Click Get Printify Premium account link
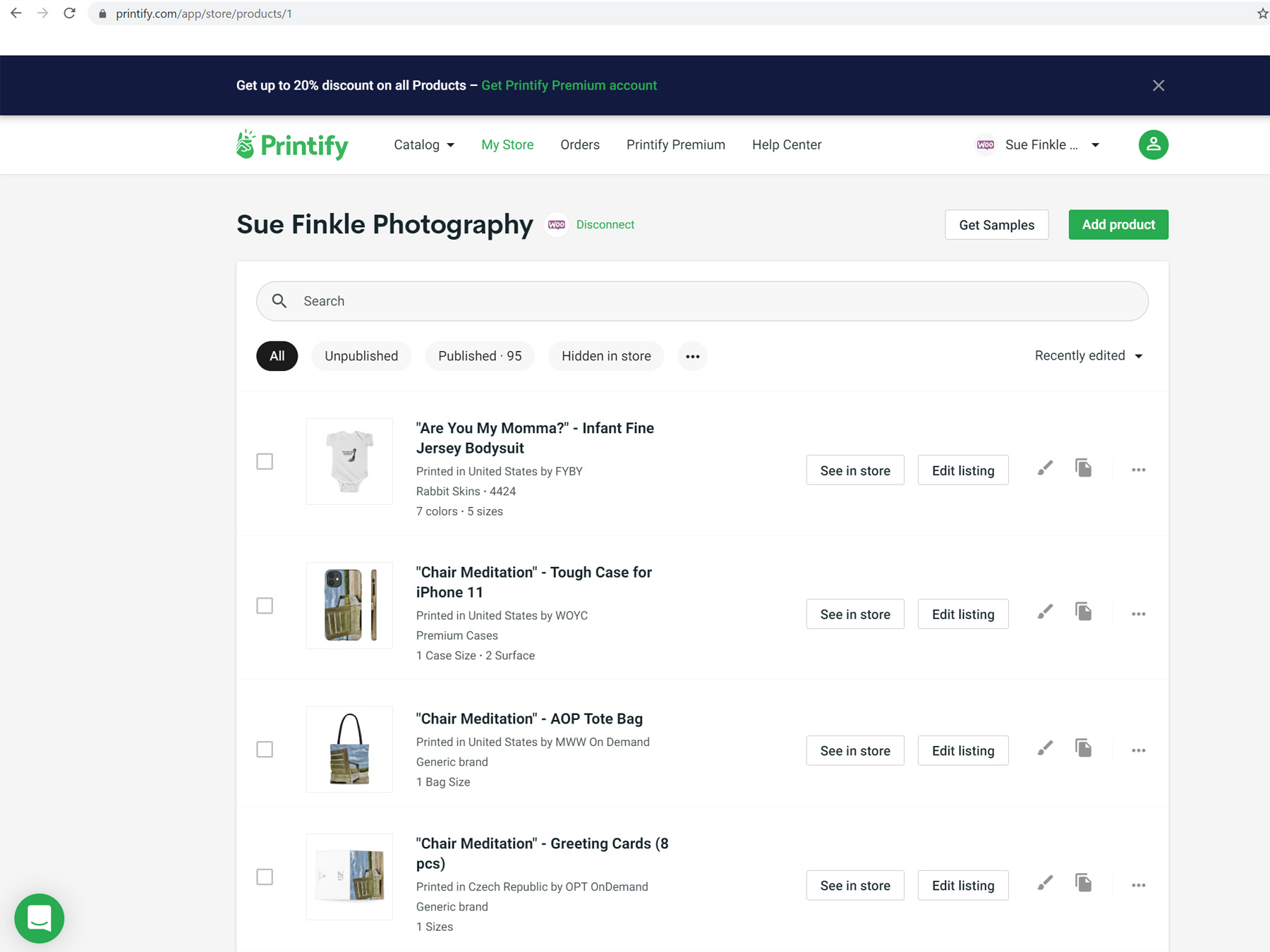 point(569,85)
